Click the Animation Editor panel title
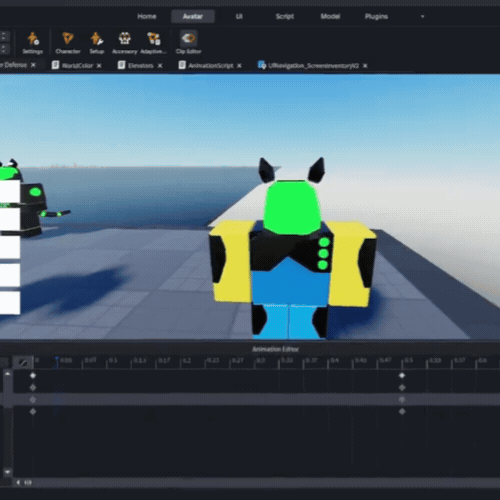This screenshot has width=500, height=500. 275,349
